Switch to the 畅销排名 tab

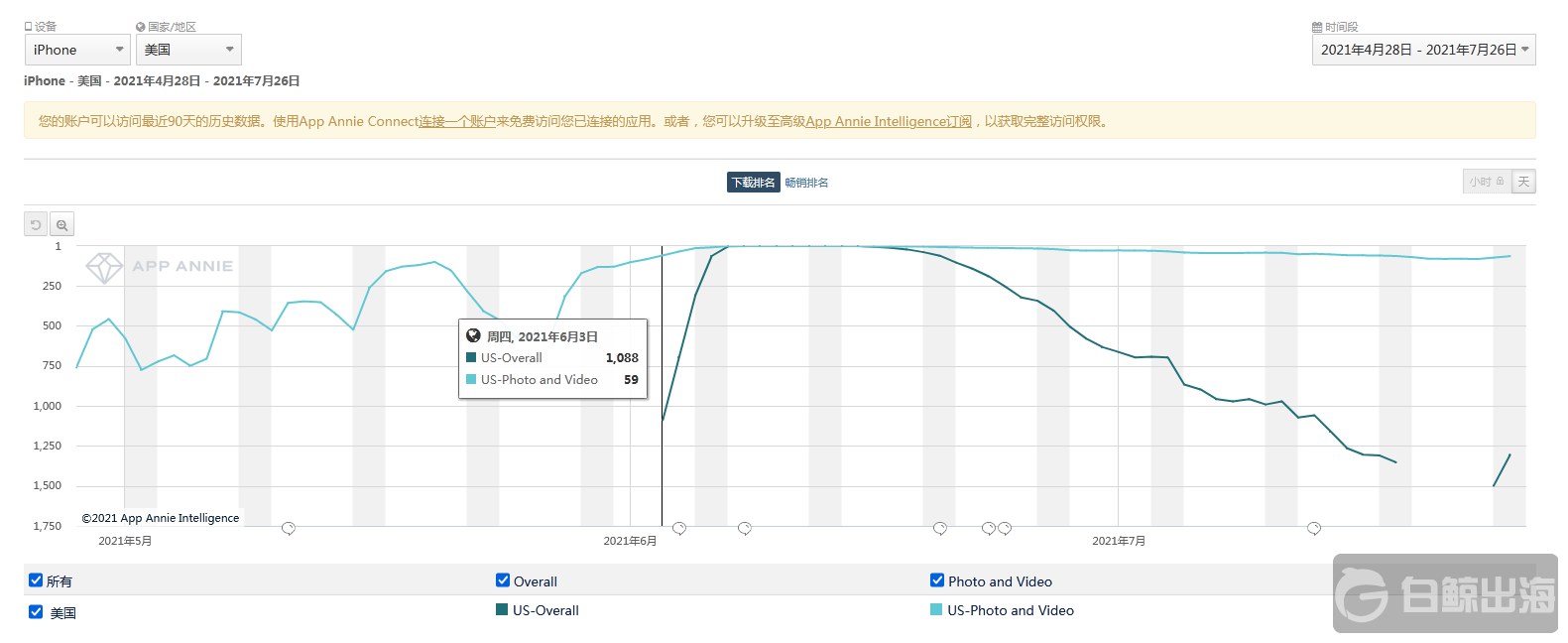pyautogui.click(x=806, y=183)
